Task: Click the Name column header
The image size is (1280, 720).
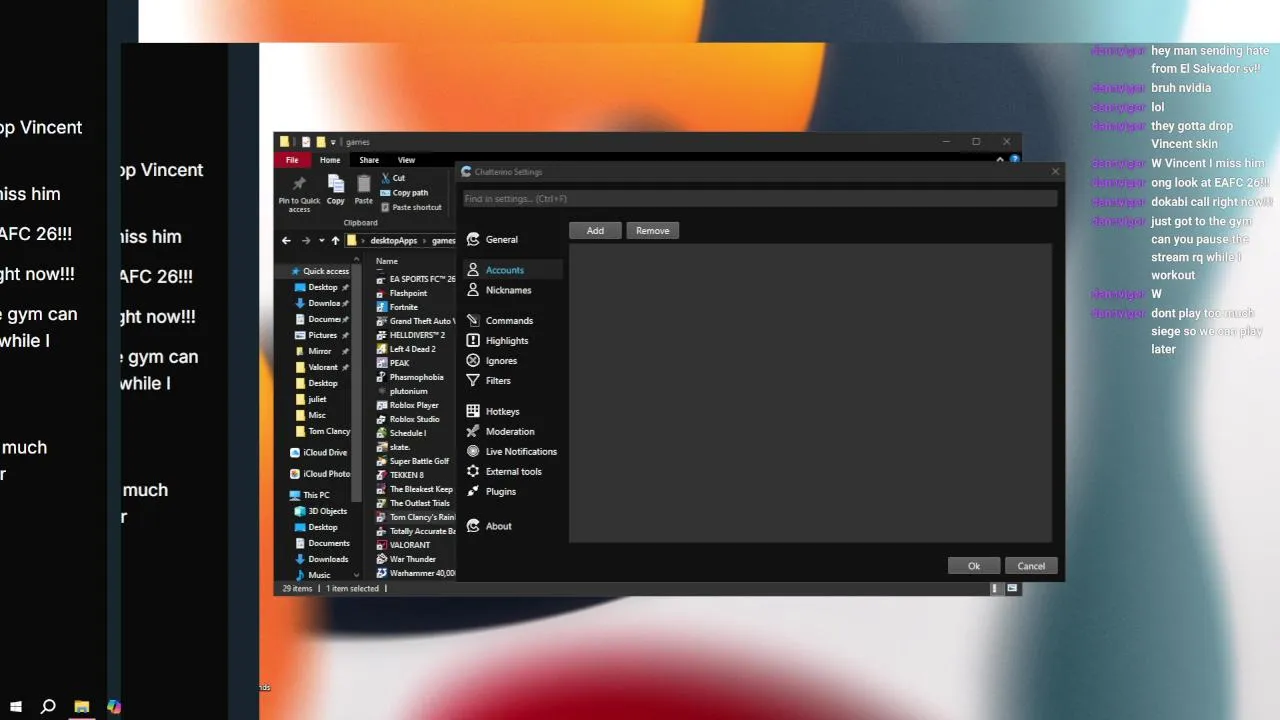Action: [387, 261]
